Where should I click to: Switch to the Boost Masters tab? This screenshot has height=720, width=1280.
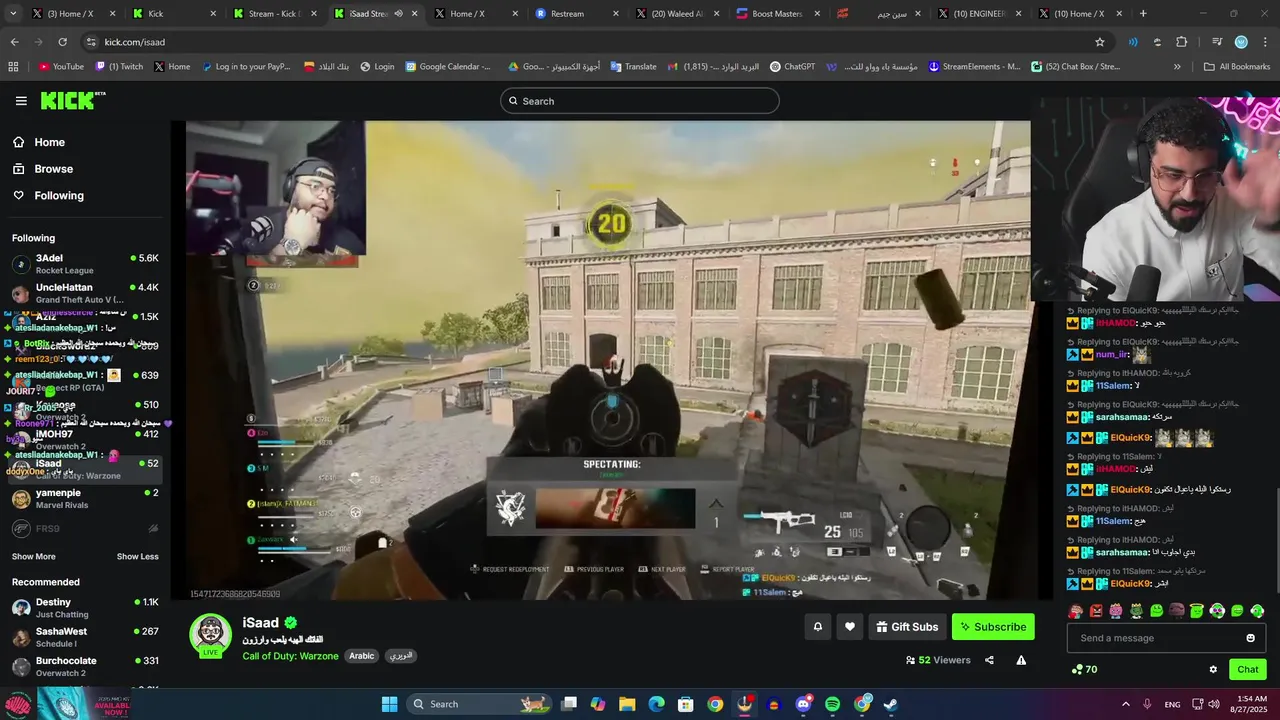pyautogui.click(x=778, y=14)
